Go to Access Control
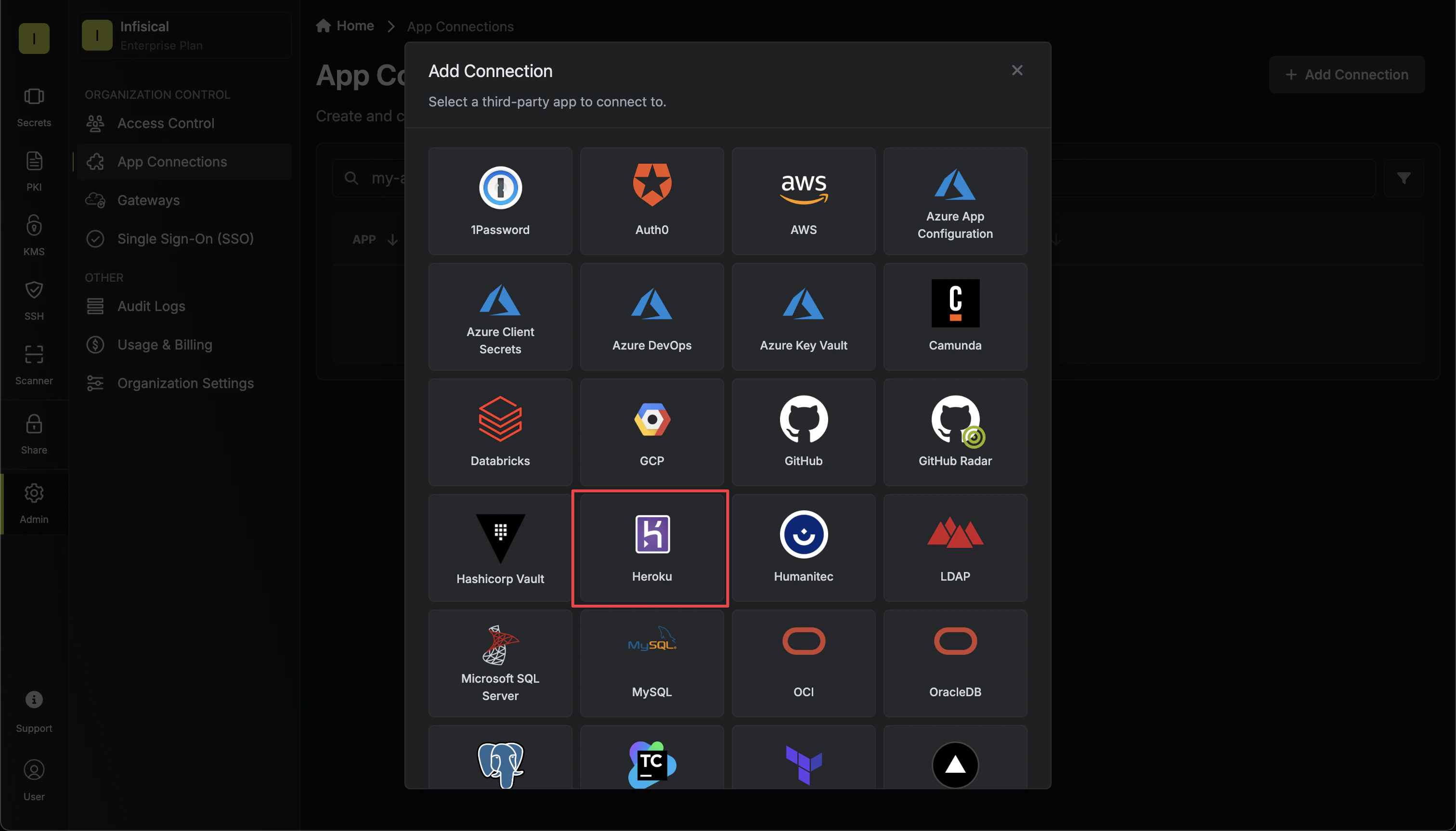Viewport: 1456px width, 831px height. [184, 123]
